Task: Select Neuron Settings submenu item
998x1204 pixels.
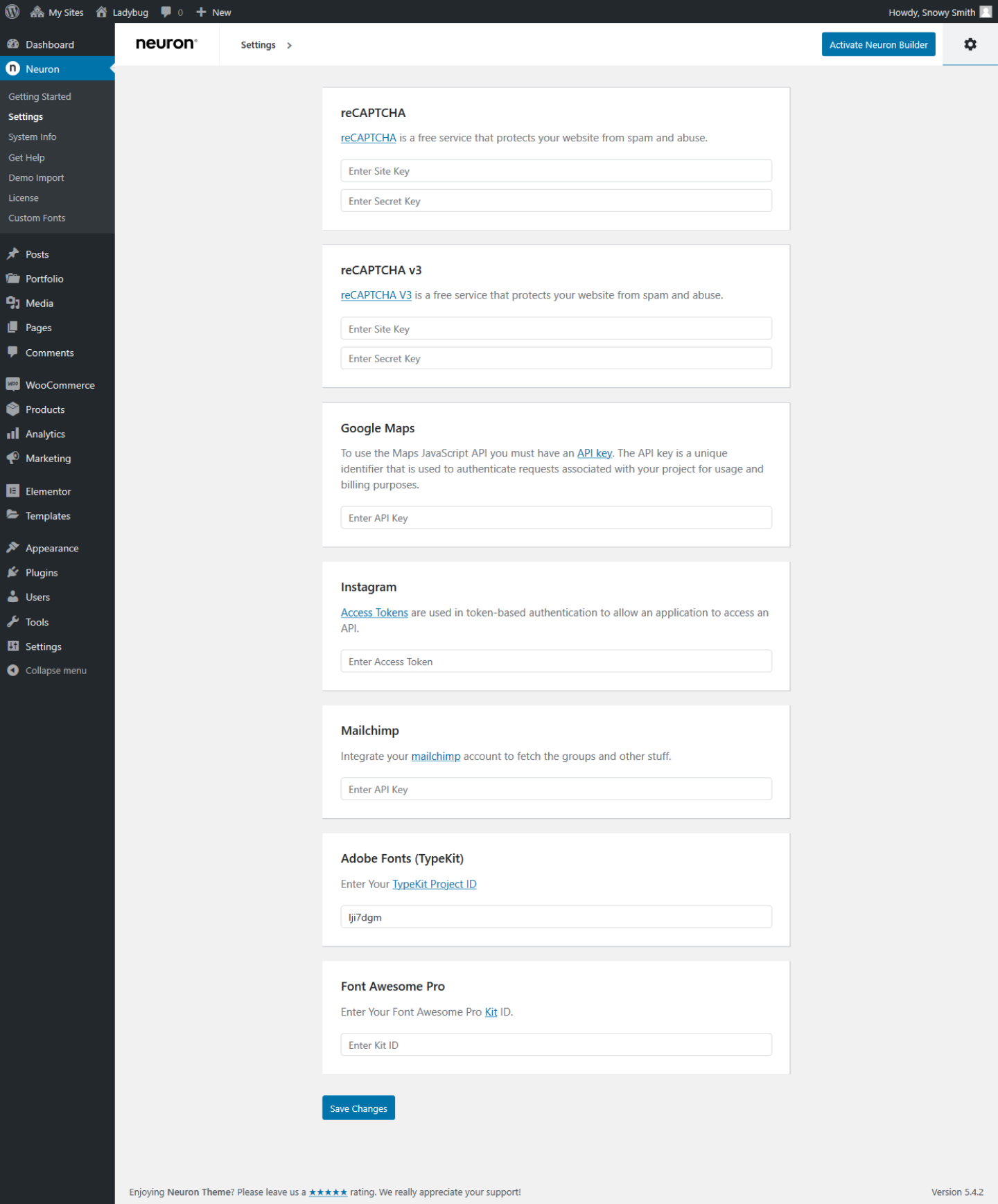Action: [26, 116]
